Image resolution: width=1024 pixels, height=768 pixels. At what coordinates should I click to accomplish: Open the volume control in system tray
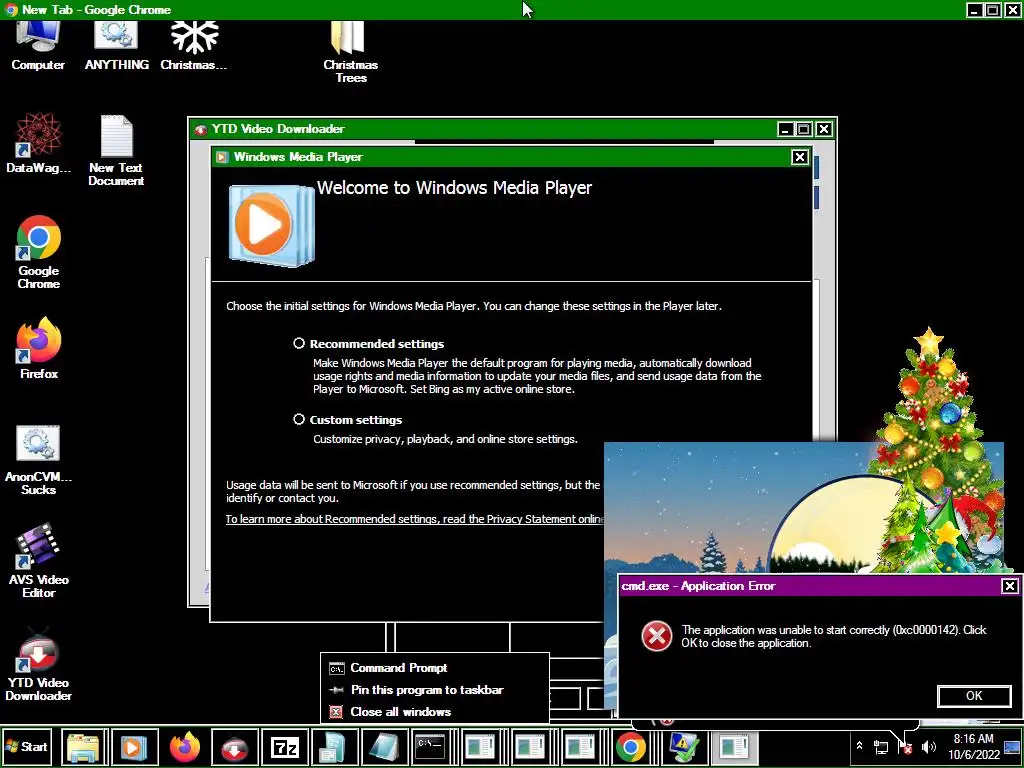click(x=929, y=746)
